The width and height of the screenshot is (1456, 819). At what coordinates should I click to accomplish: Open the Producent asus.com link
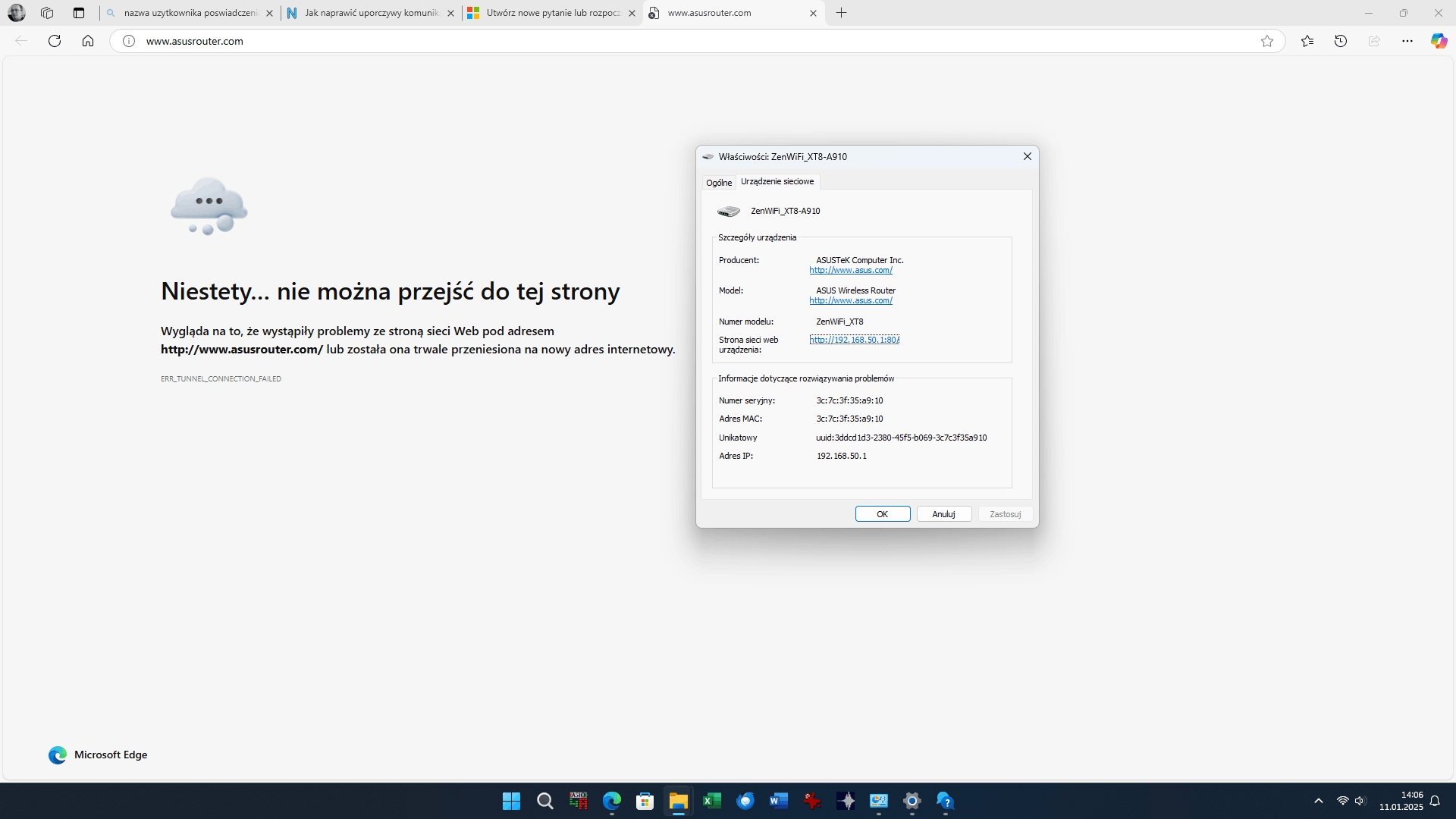(850, 271)
